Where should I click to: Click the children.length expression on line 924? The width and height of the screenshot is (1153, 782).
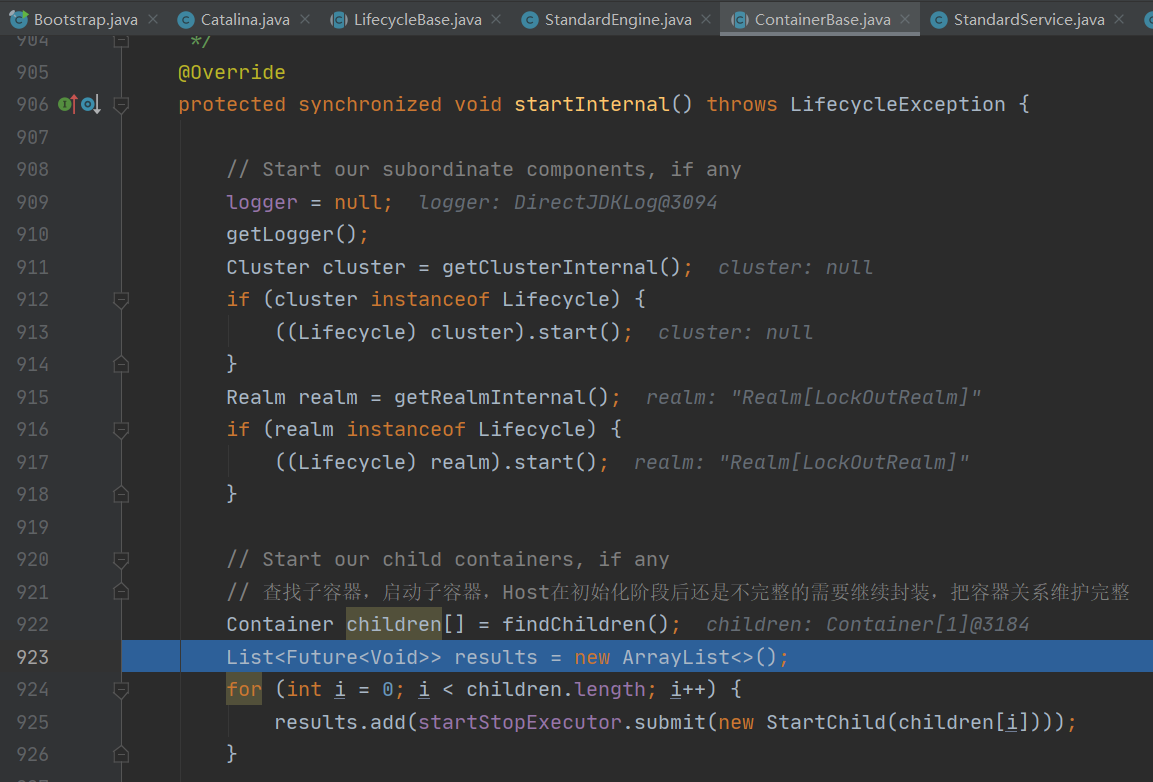(x=556, y=689)
